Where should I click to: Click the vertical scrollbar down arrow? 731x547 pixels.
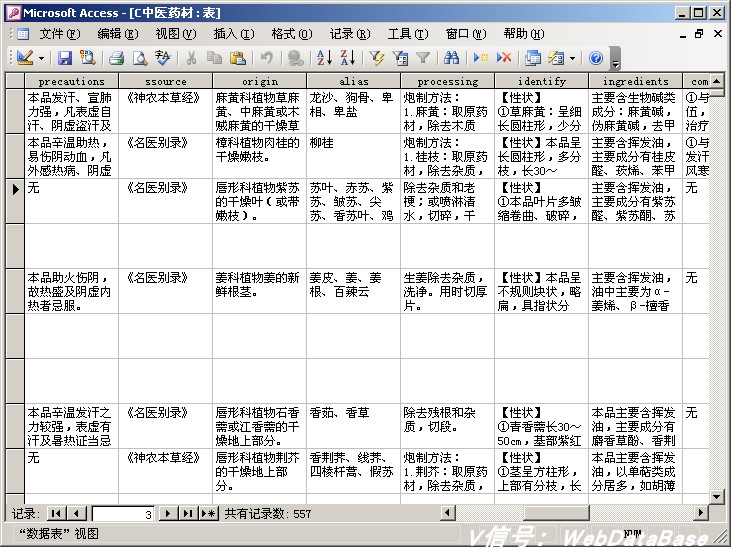tap(717, 496)
